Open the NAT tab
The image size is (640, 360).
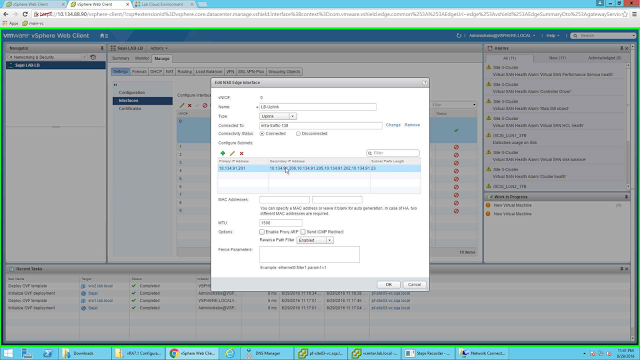pyautogui.click(x=169, y=71)
